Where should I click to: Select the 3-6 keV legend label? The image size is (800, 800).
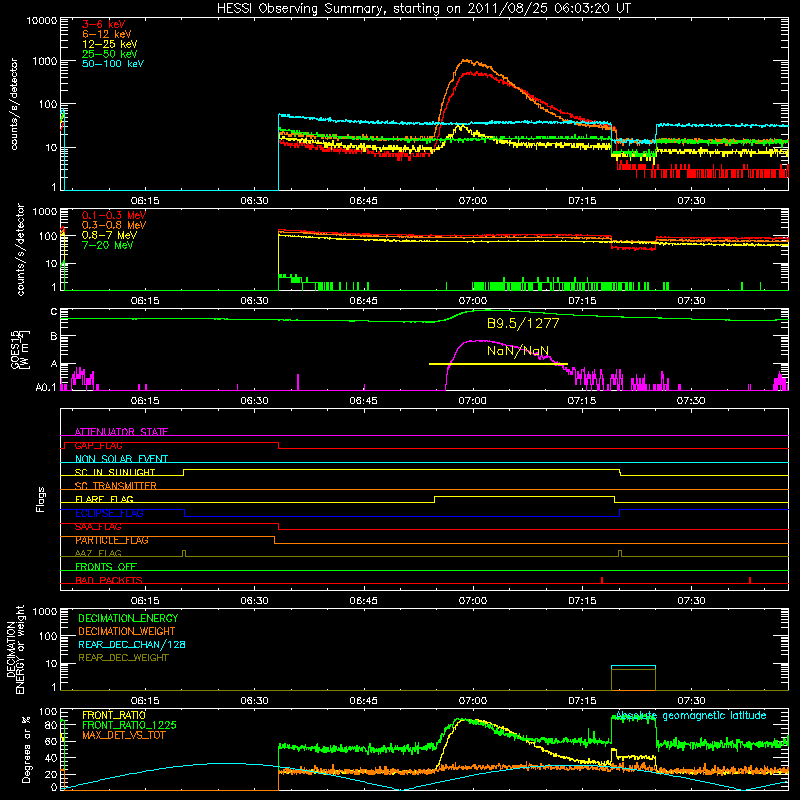(x=104, y=24)
